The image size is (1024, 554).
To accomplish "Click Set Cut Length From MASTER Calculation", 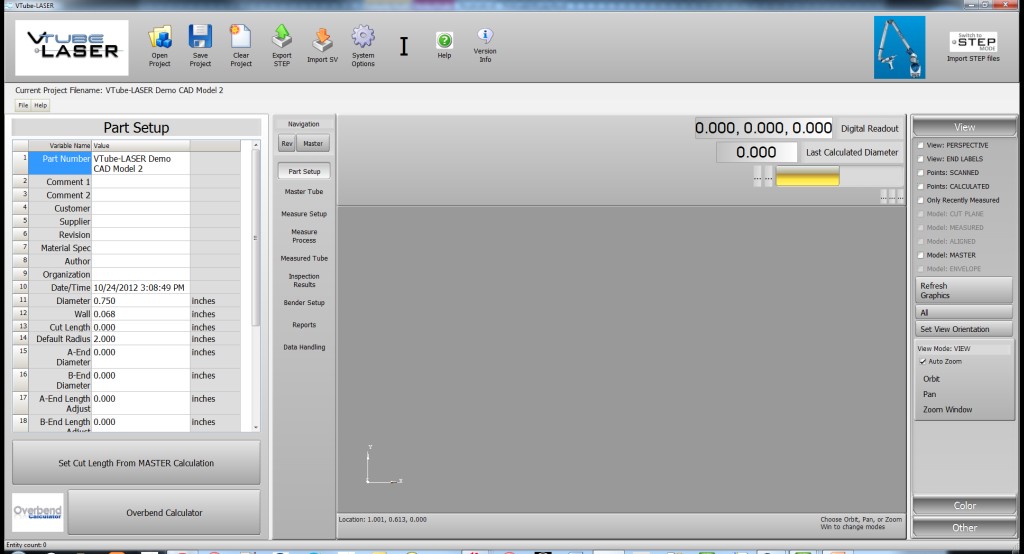I will pyautogui.click(x=136, y=463).
